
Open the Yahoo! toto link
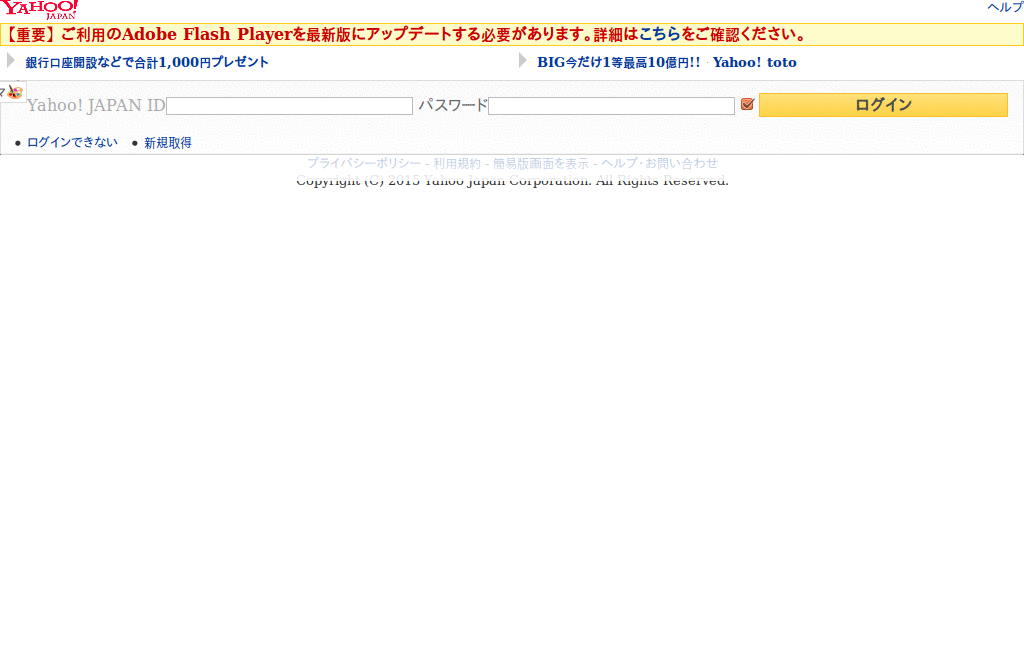click(754, 63)
